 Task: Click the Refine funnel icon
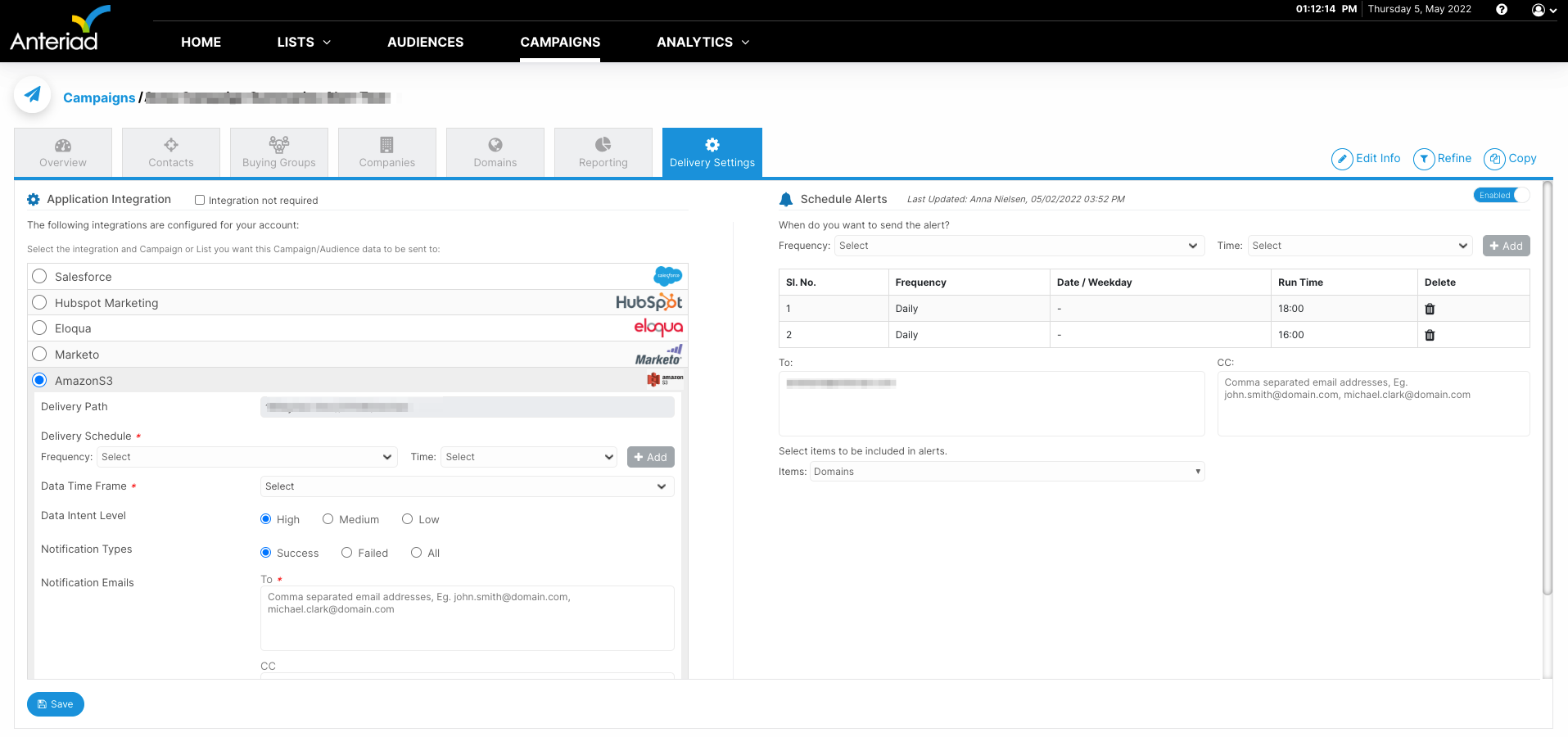click(1424, 159)
